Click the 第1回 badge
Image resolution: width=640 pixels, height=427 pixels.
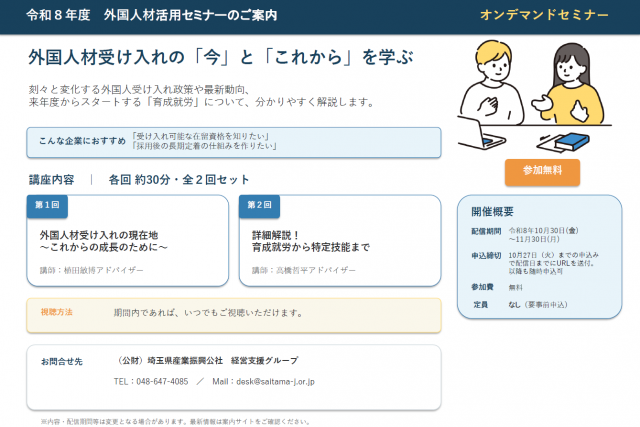tap(47, 206)
